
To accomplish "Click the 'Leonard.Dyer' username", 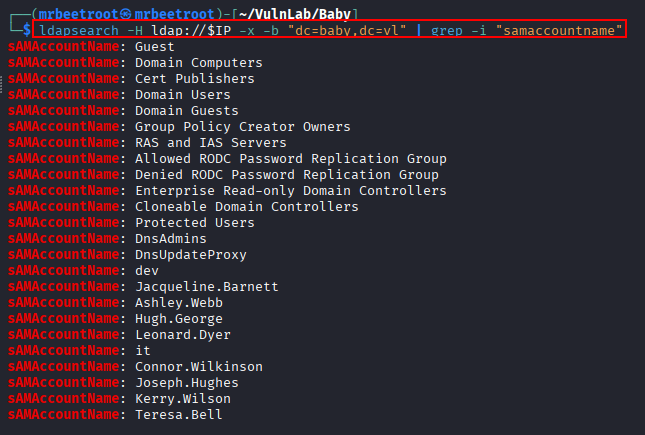I will tap(183, 335).
